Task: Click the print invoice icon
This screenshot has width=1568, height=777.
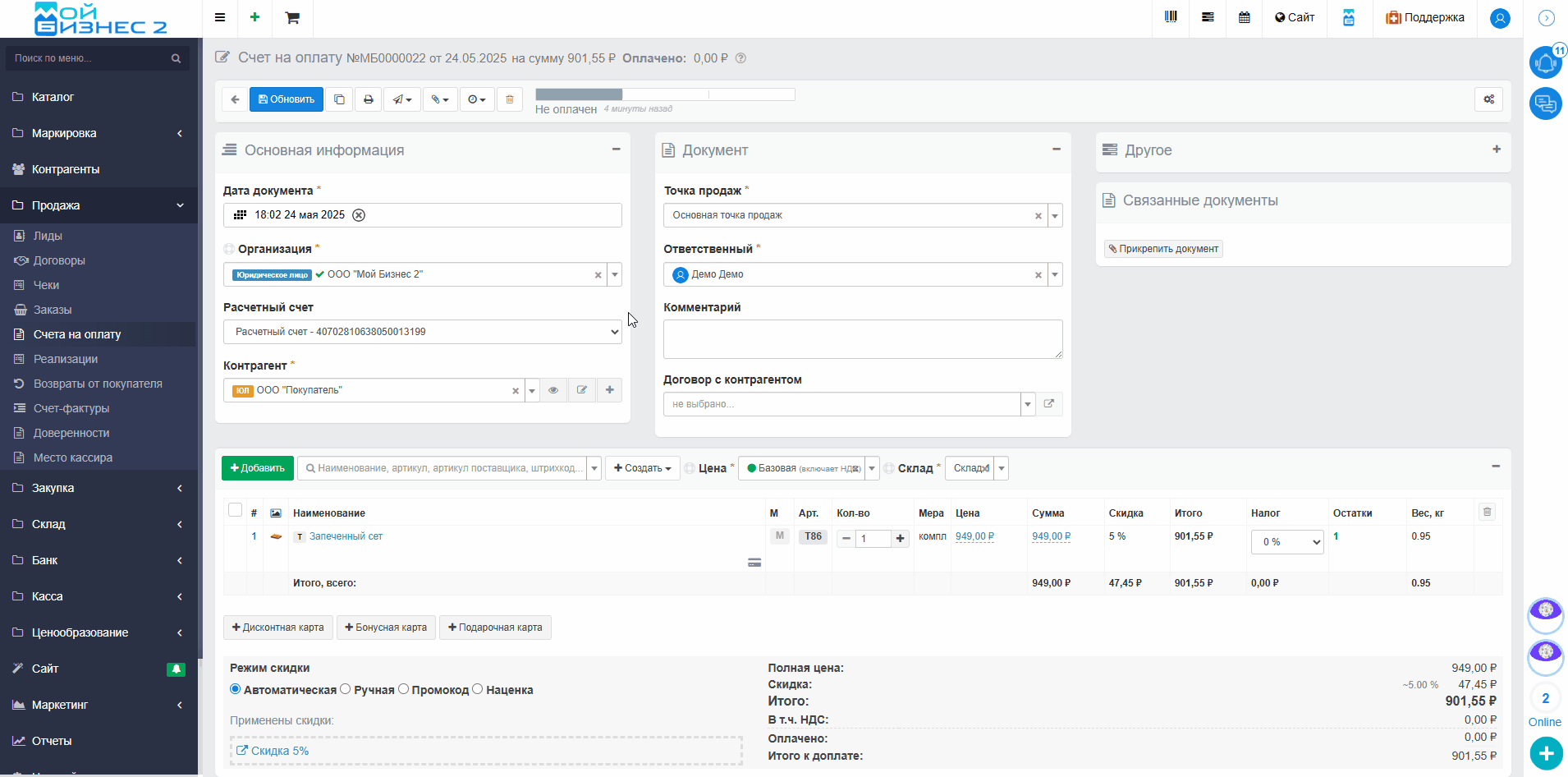Action: pyautogui.click(x=369, y=99)
